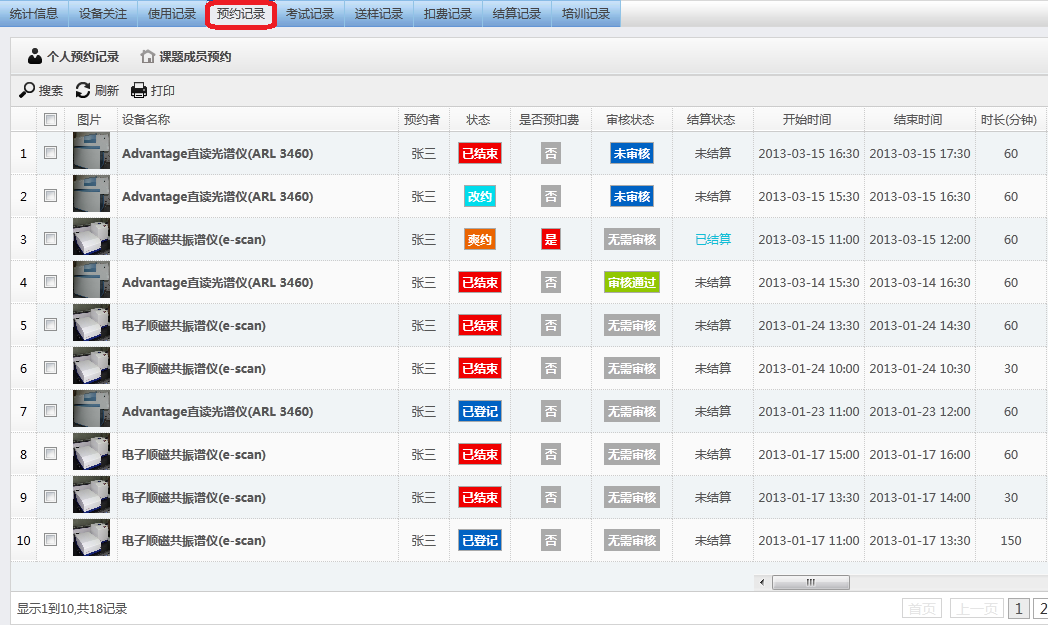
Task: Toggle the select-all checkbox in table header
Action: click(50, 120)
